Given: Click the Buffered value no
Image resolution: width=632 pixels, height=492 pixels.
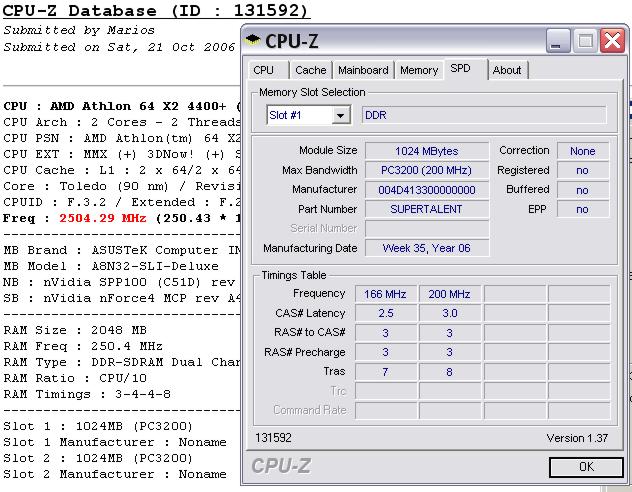Looking at the screenshot, I should click(x=583, y=190).
